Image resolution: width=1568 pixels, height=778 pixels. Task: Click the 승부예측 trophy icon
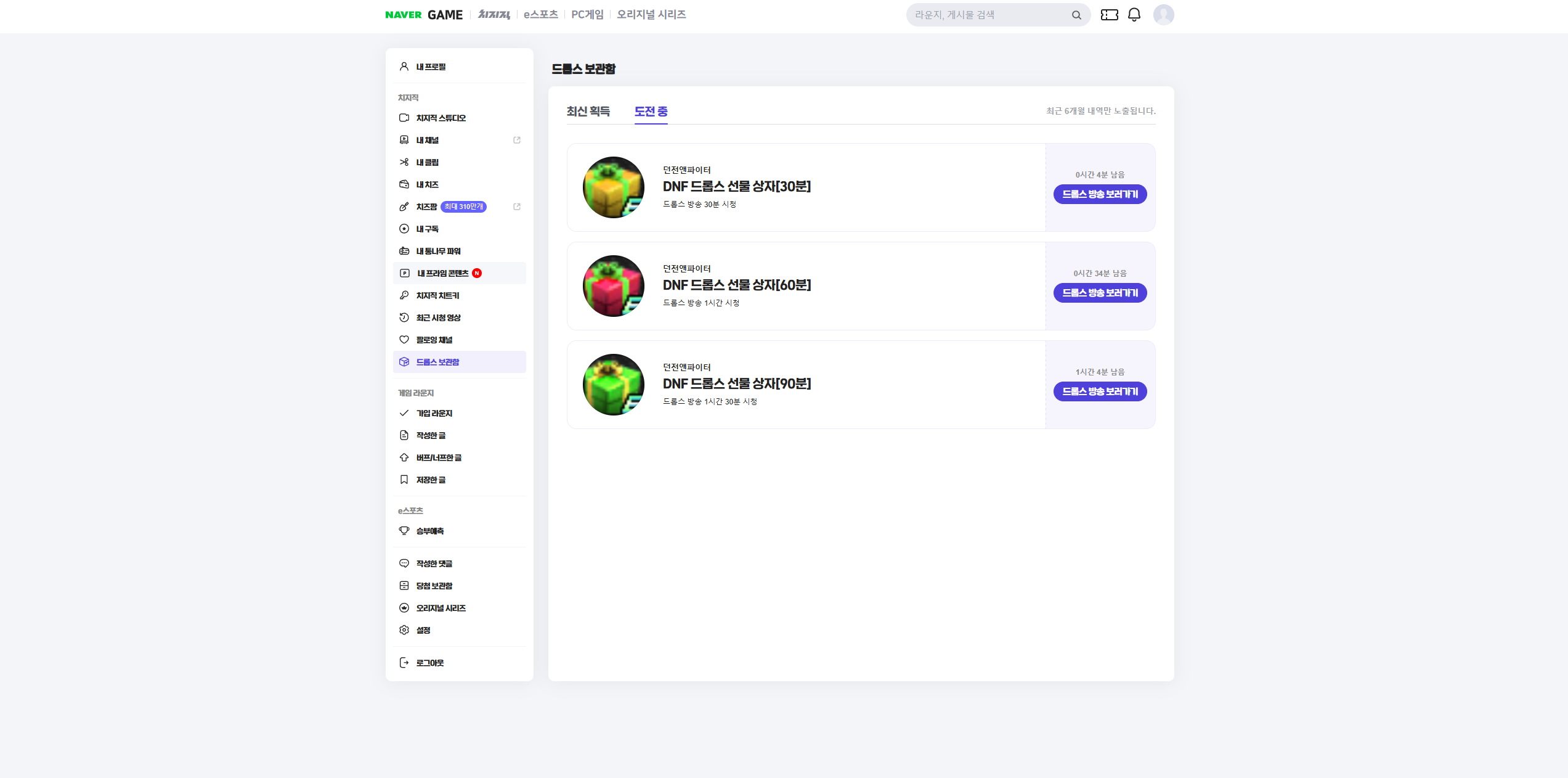404,531
